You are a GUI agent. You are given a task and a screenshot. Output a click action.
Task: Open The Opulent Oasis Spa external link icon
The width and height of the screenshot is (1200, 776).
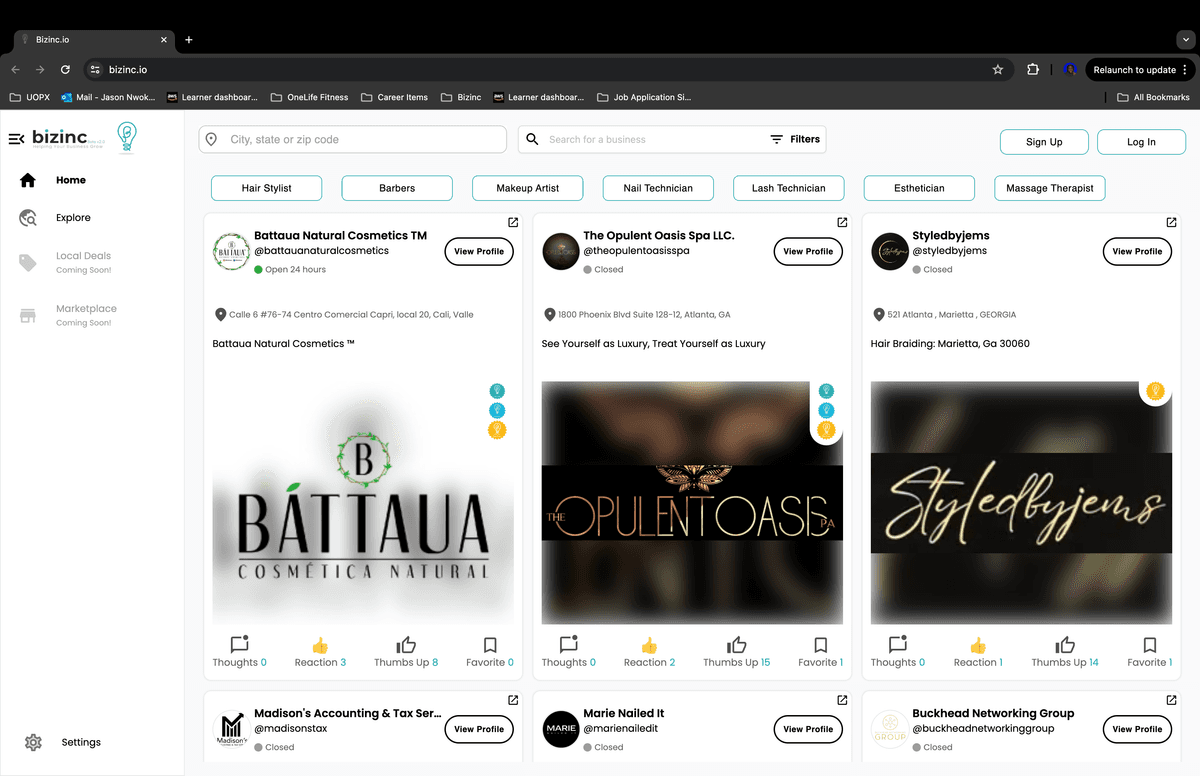pos(842,222)
